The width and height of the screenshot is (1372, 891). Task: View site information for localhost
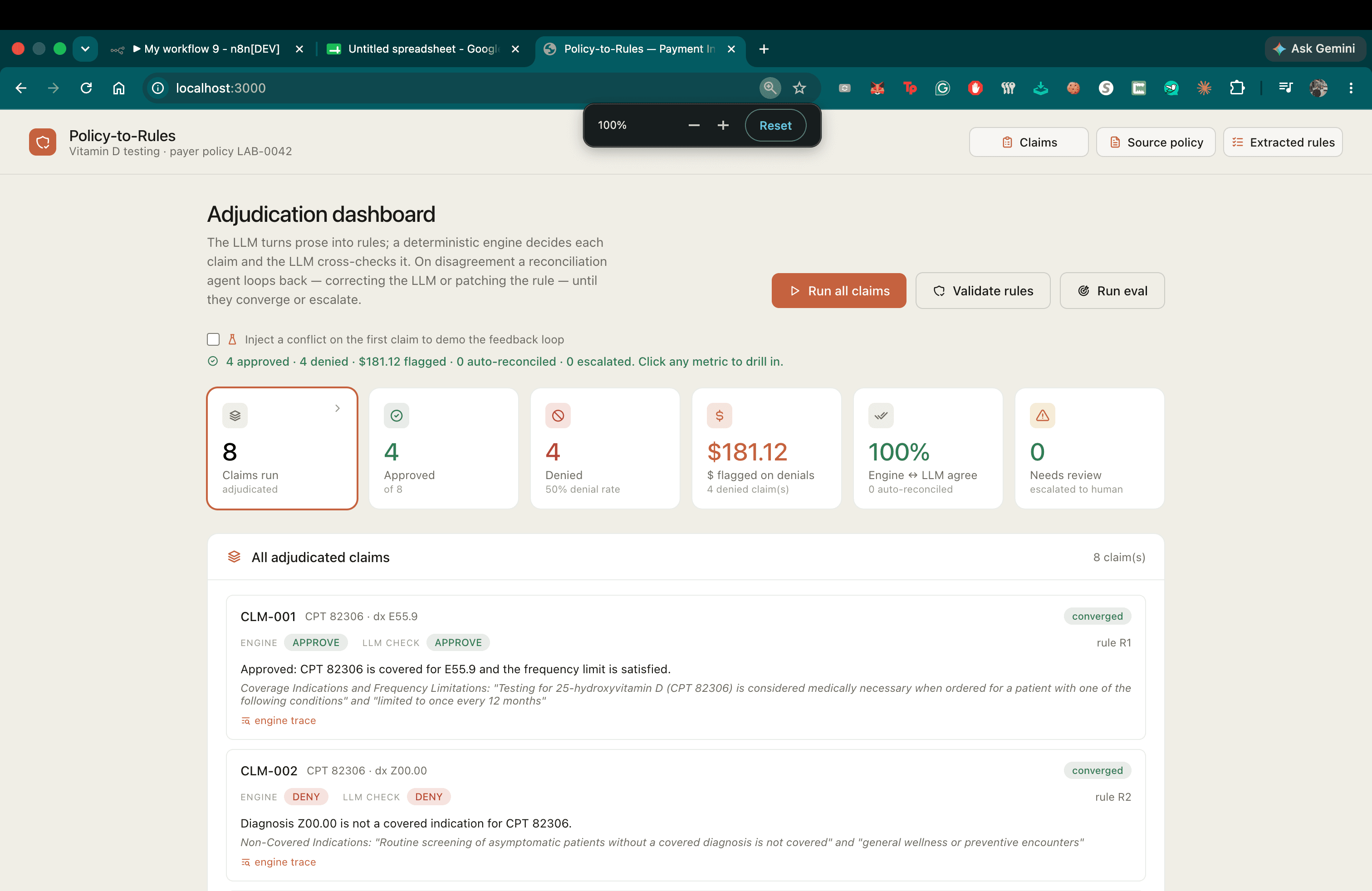point(158,88)
